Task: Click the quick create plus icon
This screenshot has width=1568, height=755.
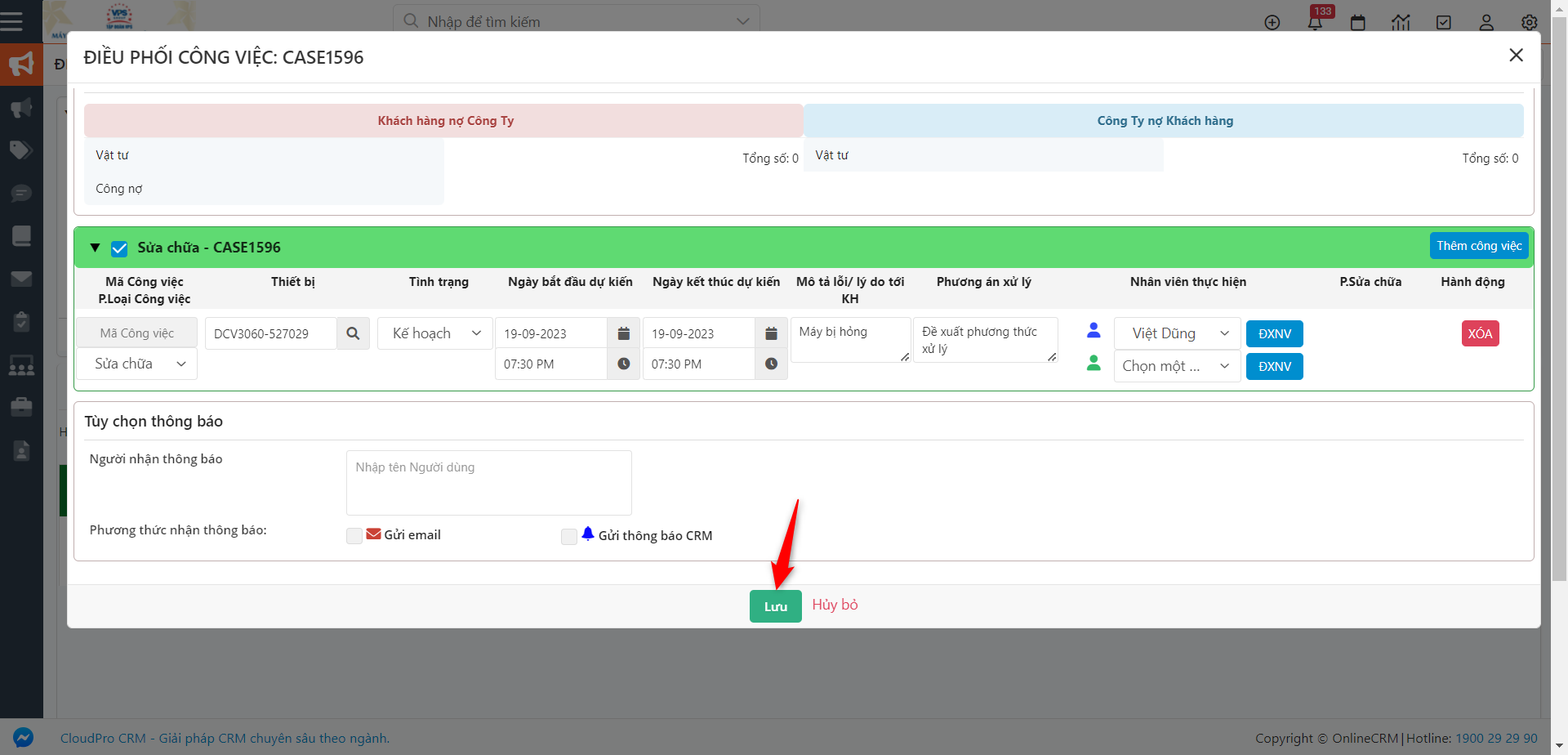Action: pos(1272,23)
